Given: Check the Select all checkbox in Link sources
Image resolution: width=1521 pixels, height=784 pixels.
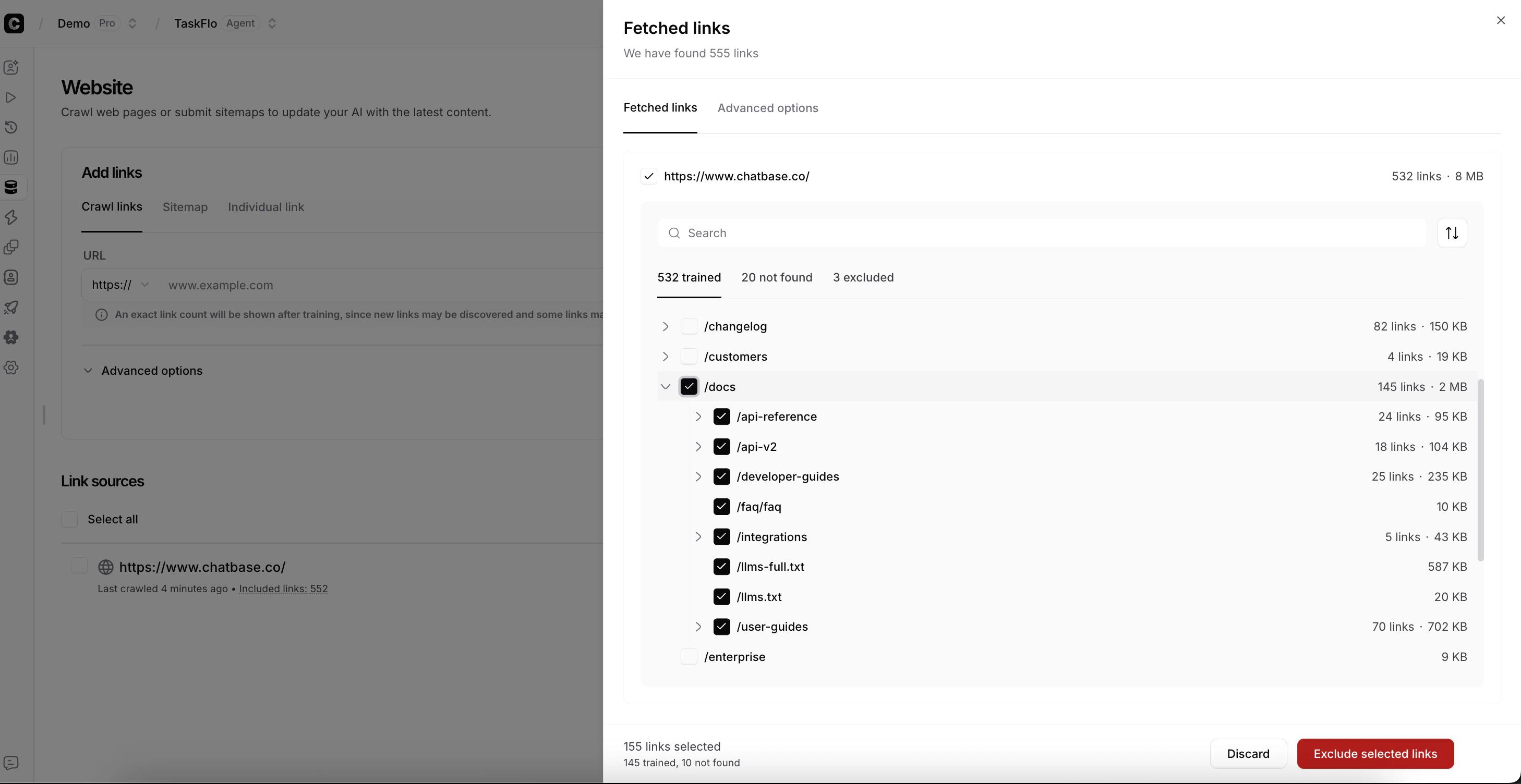Looking at the screenshot, I should coord(70,519).
